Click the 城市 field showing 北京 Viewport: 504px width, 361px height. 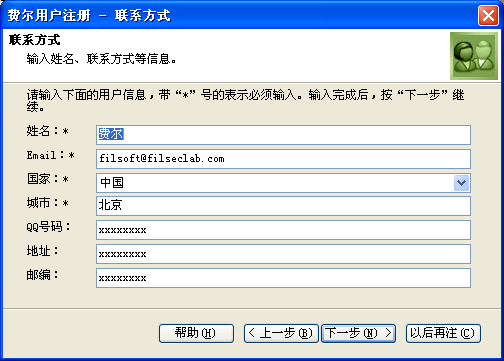(x=283, y=206)
